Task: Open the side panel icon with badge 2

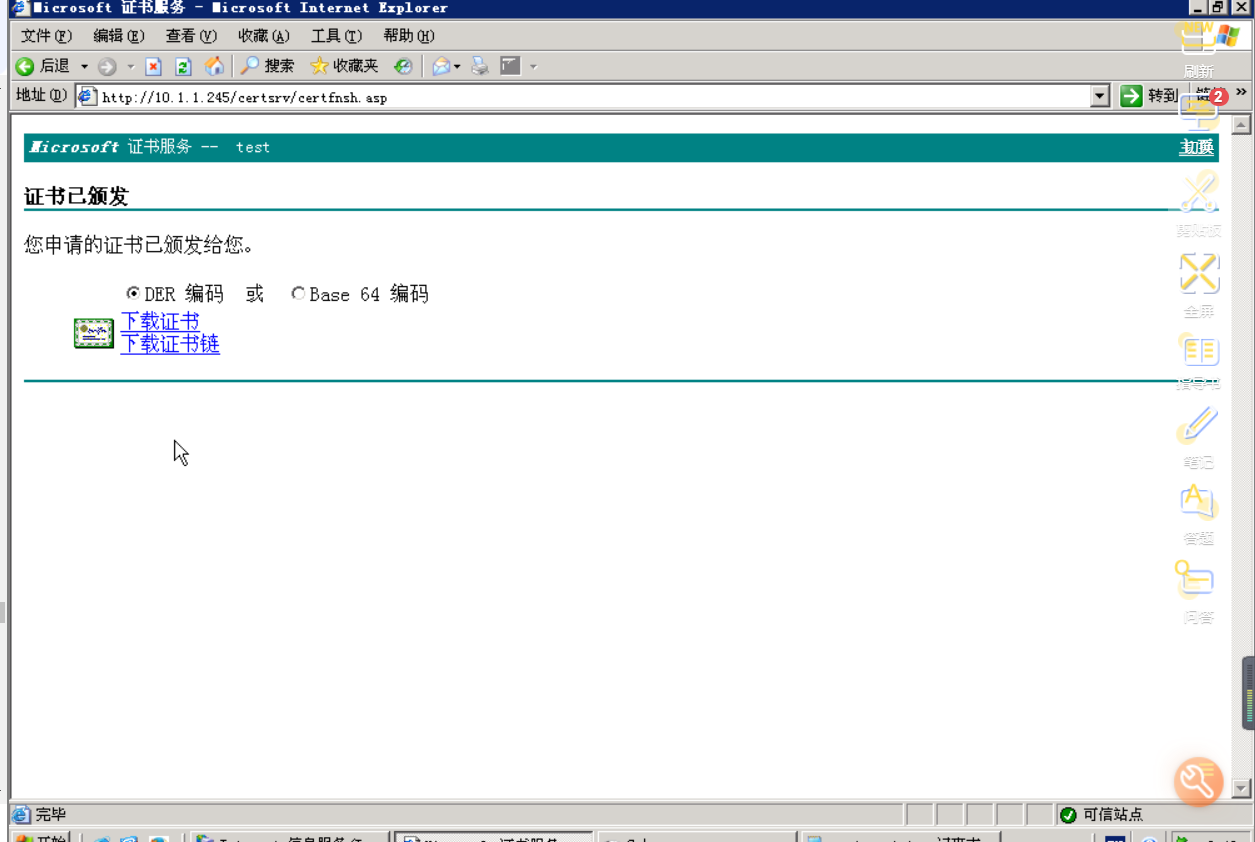Action: (x=1200, y=109)
